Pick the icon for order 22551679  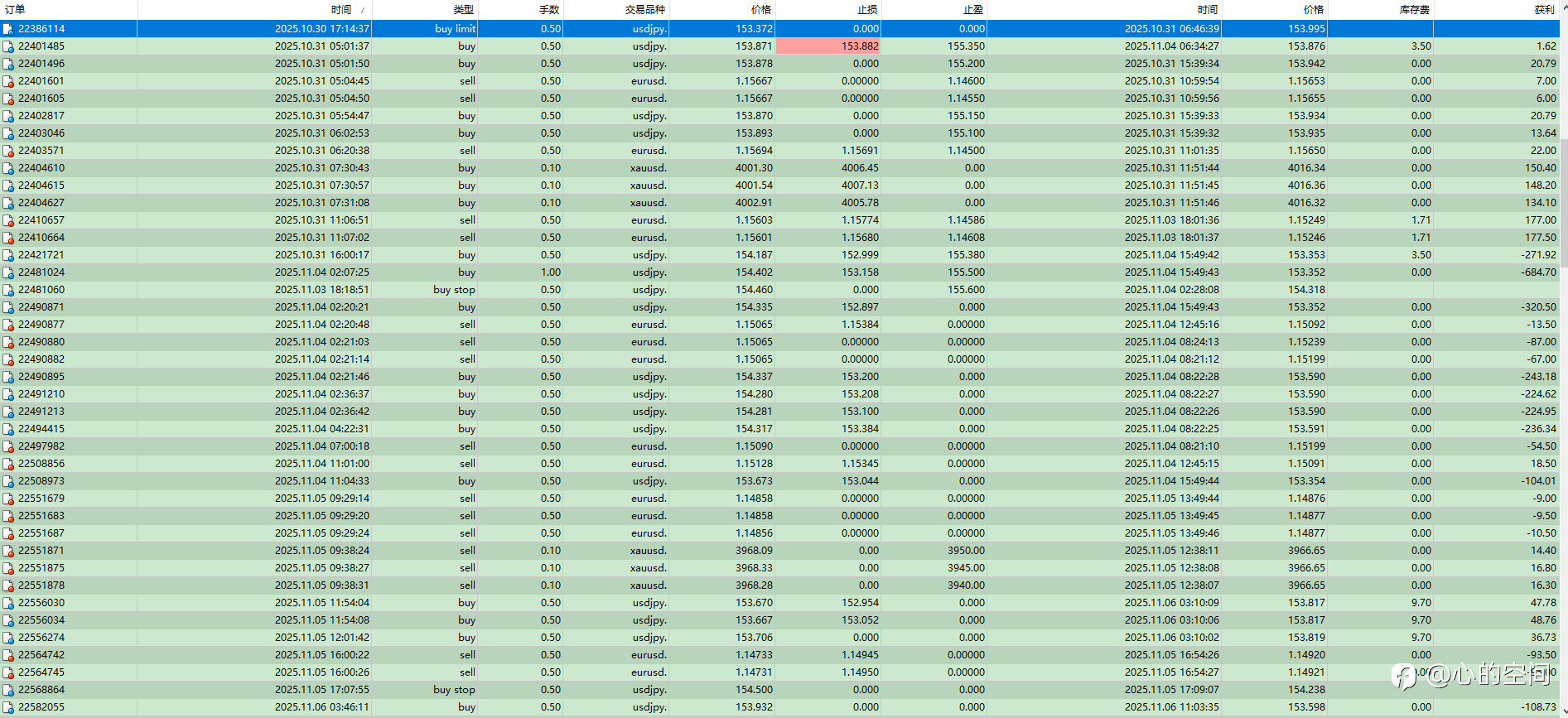[8, 499]
